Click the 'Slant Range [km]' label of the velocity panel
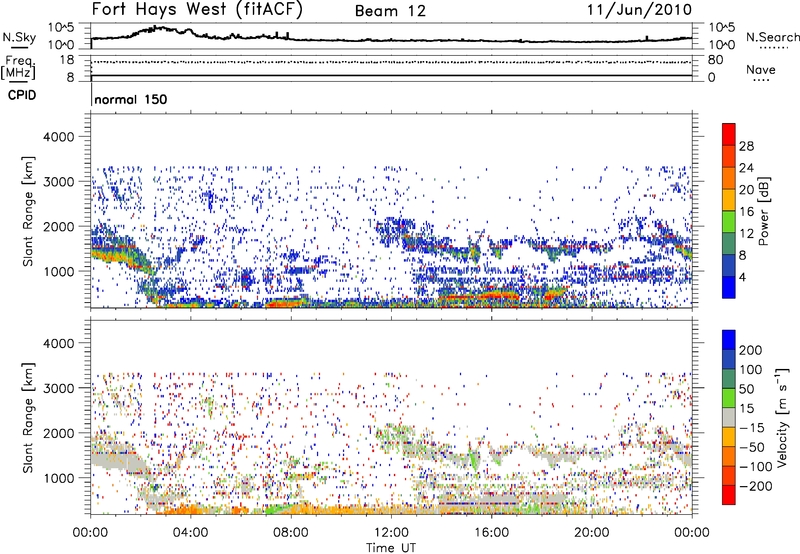Image resolution: width=800 pixels, height=554 pixels. tap(28, 418)
